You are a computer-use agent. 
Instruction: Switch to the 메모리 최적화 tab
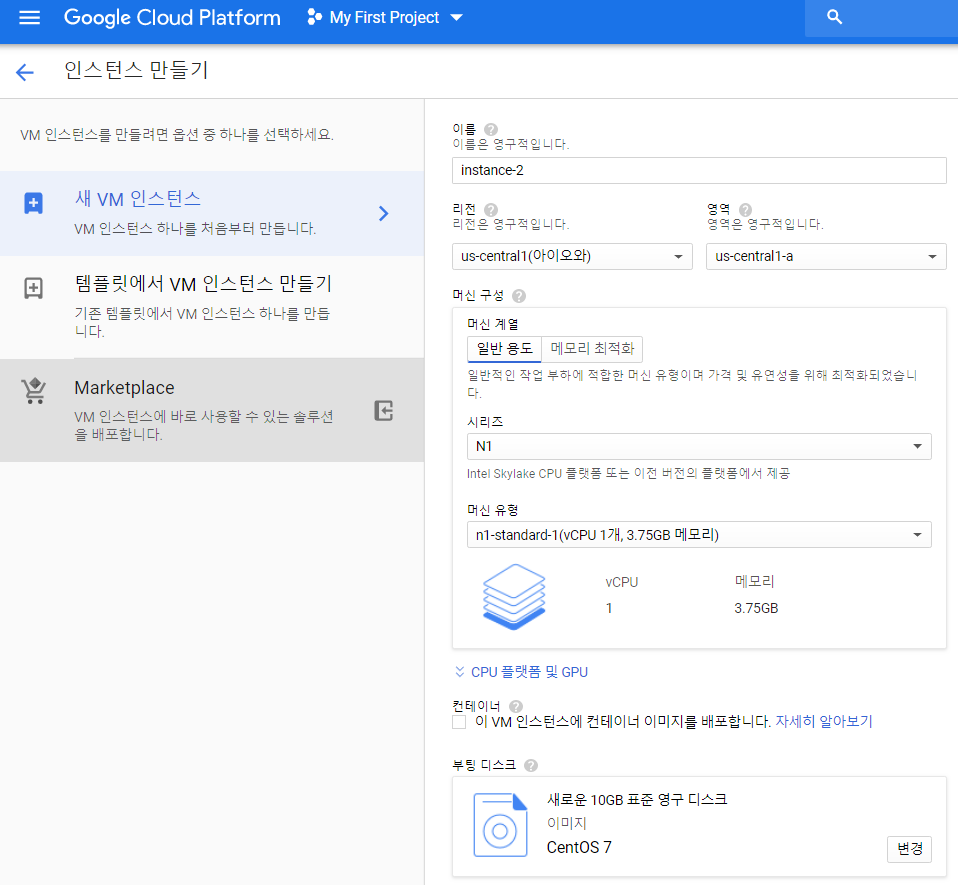click(x=592, y=349)
